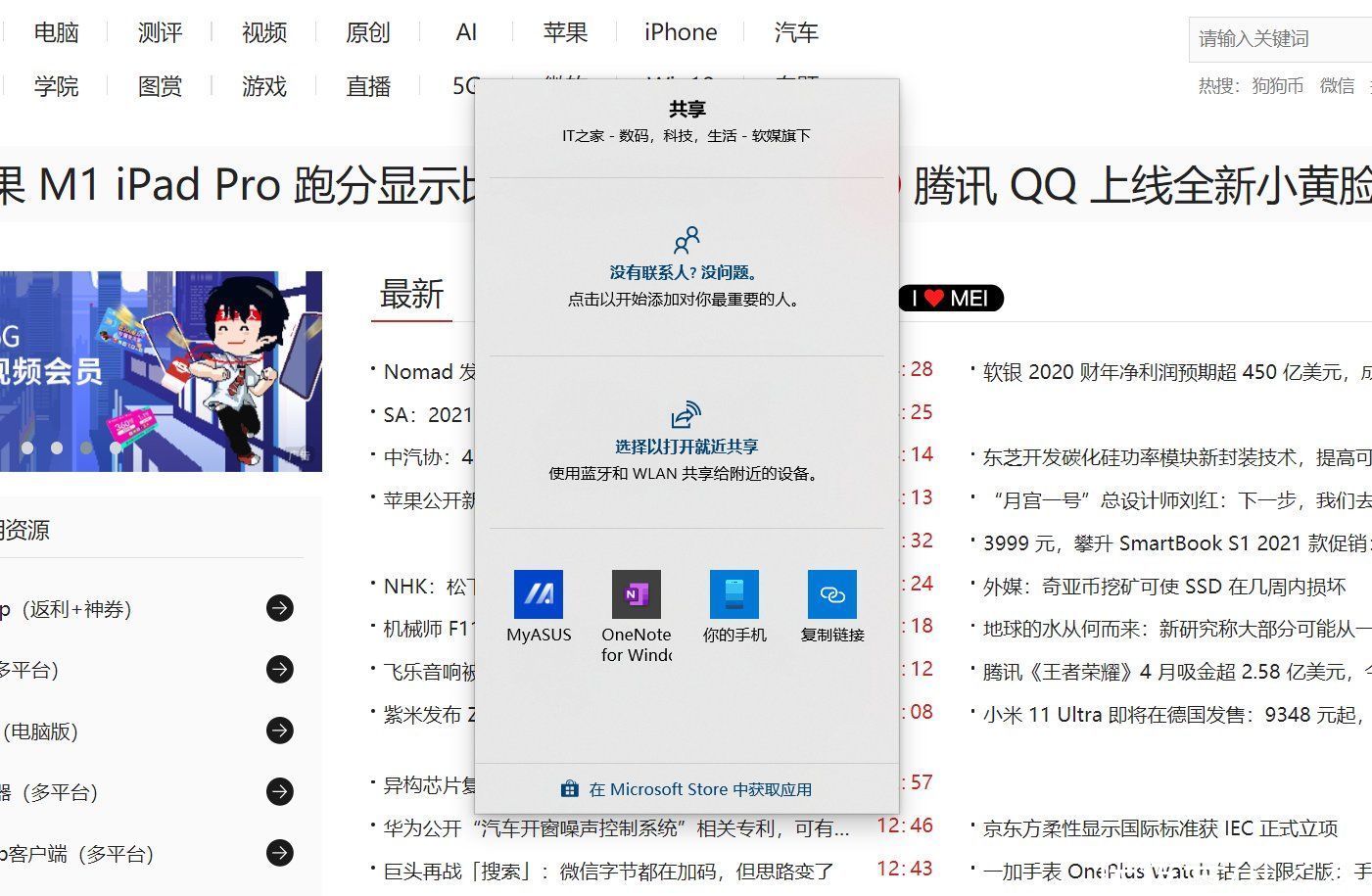Click arrow next to 客户端 (多平台)
This screenshot has height=896, width=1372.
[x=280, y=852]
